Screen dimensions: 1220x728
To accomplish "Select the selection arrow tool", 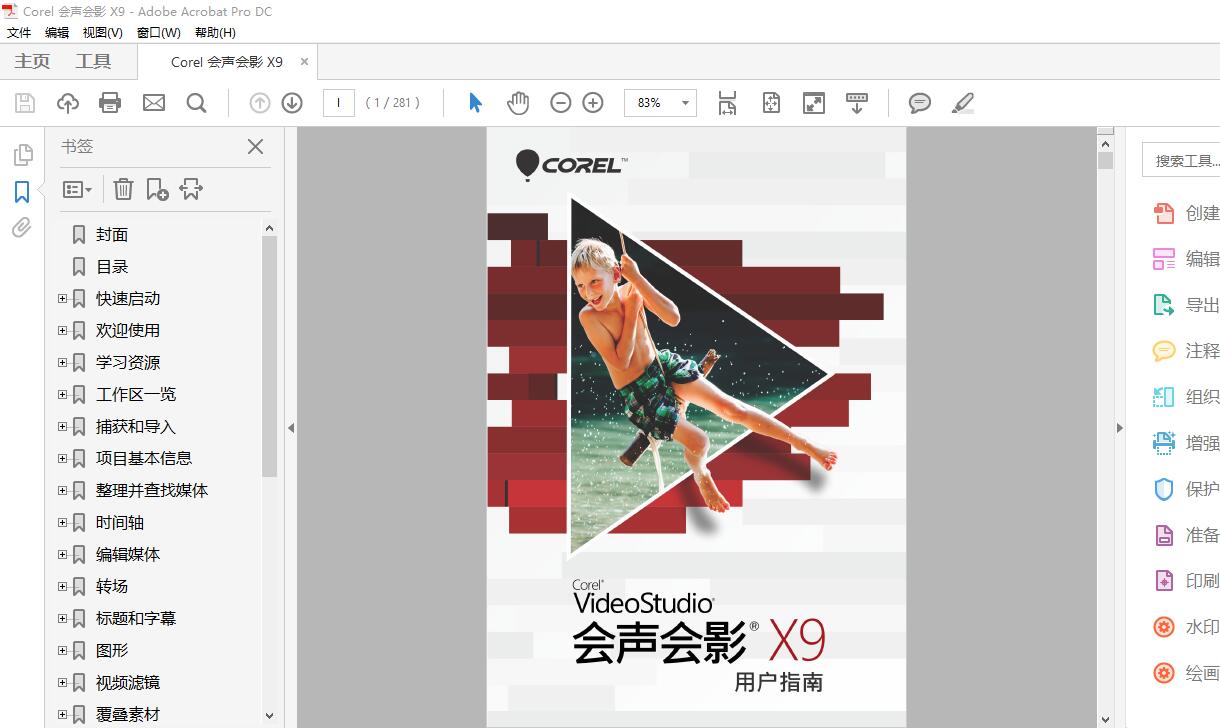I will tap(475, 102).
